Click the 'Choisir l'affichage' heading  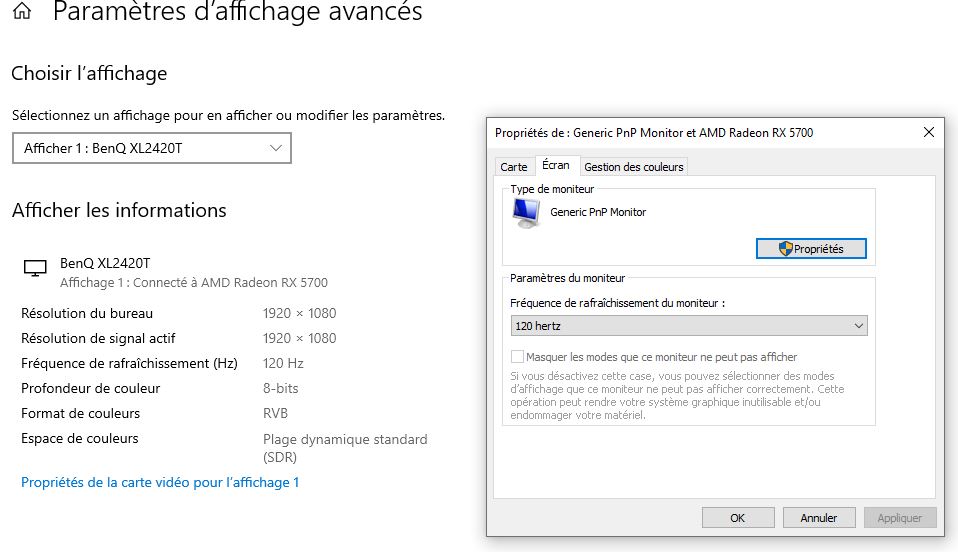pyautogui.click(x=89, y=73)
